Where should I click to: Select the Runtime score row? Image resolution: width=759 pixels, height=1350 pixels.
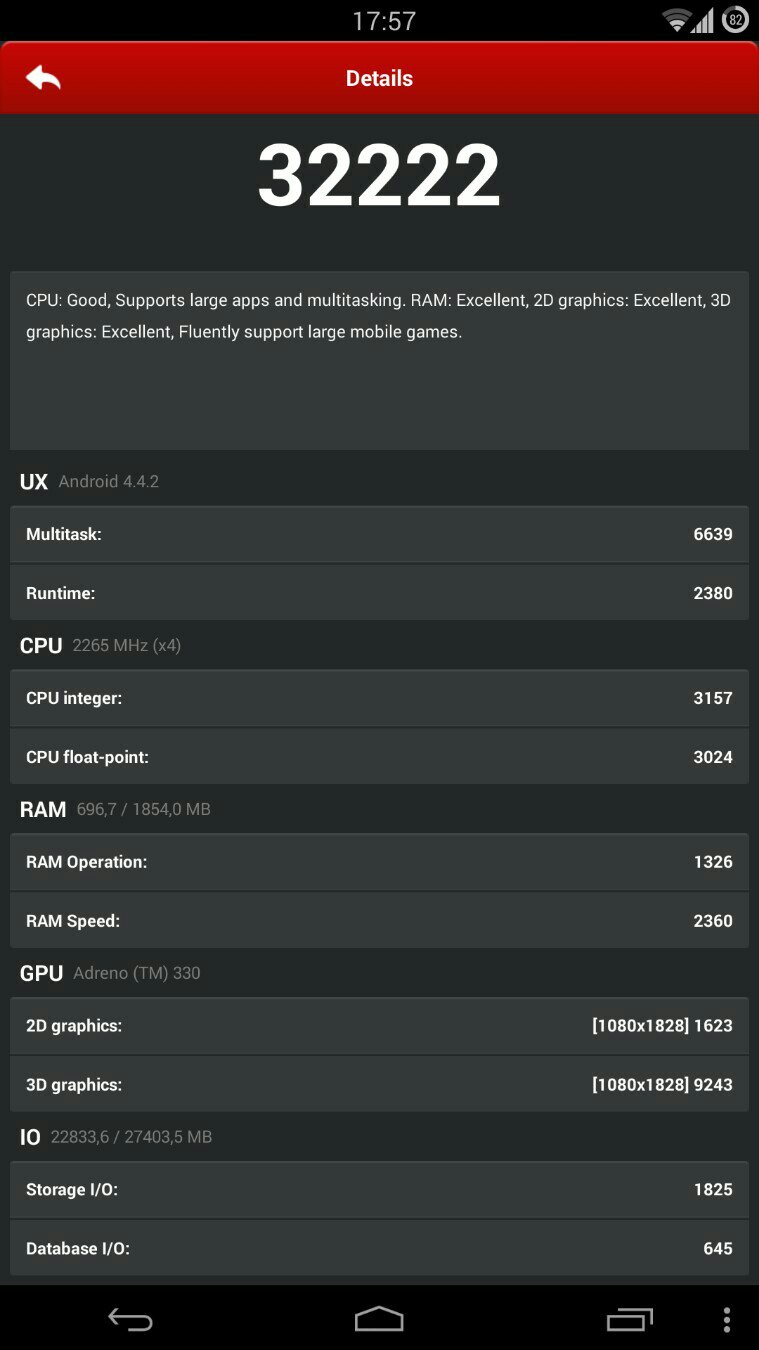click(x=379, y=593)
